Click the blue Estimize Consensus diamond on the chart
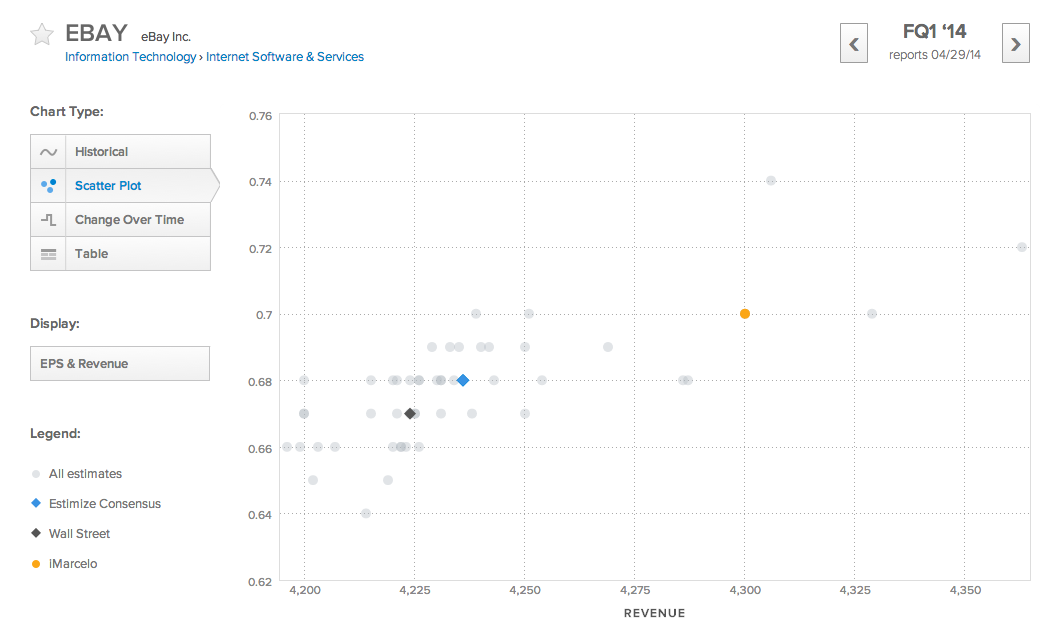 click(462, 380)
